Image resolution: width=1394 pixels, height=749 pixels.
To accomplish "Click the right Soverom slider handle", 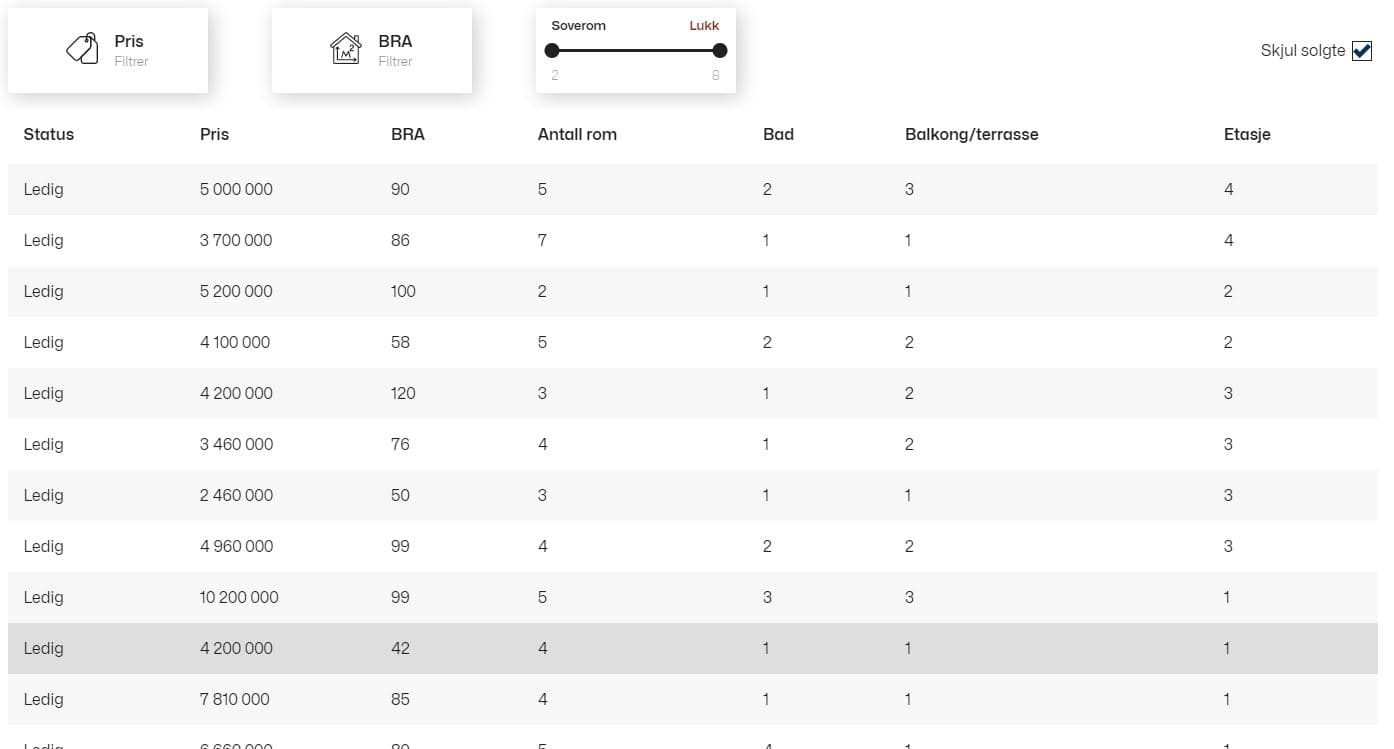I will pos(720,50).
